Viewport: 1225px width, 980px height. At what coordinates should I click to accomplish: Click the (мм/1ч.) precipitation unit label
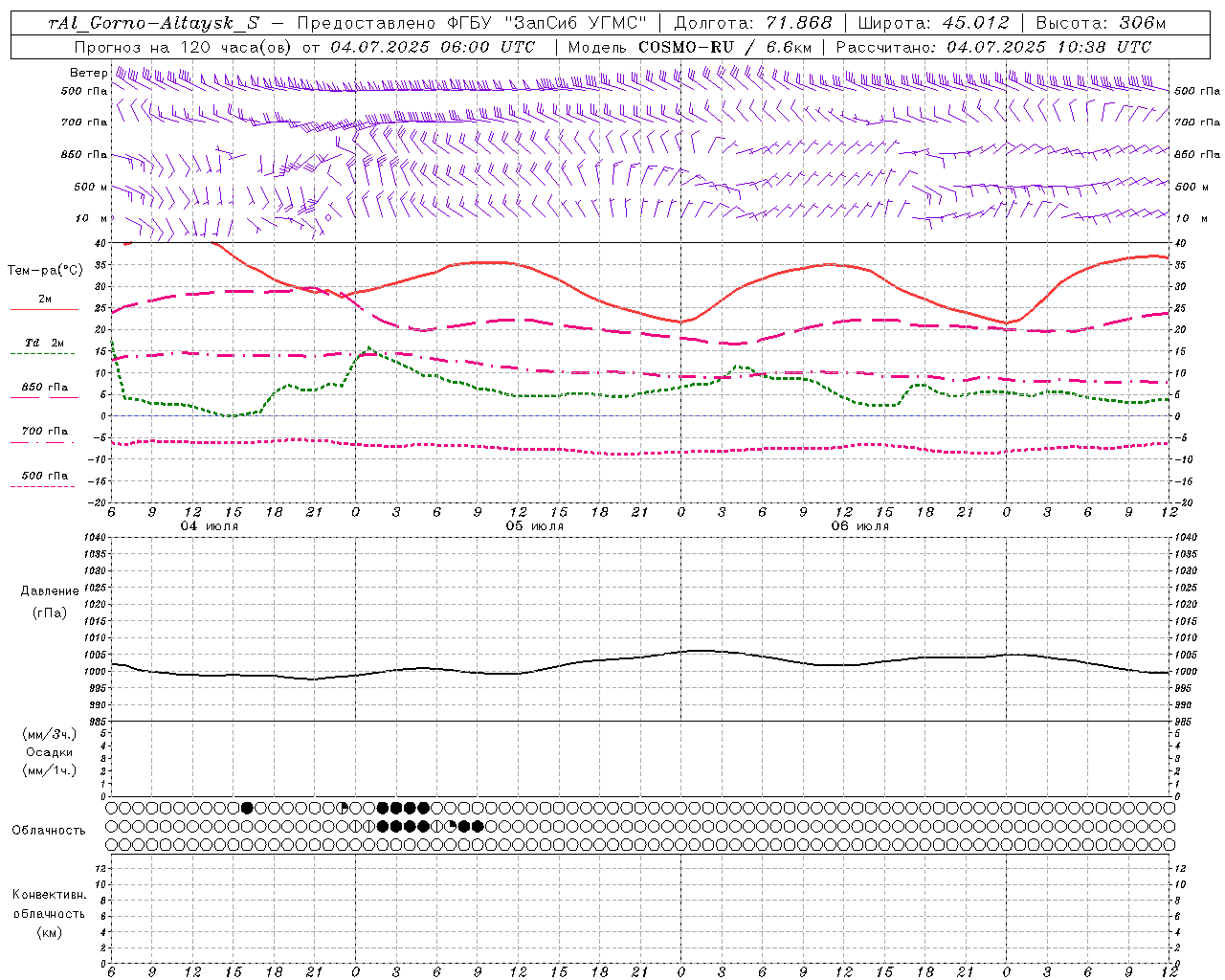(50, 770)
